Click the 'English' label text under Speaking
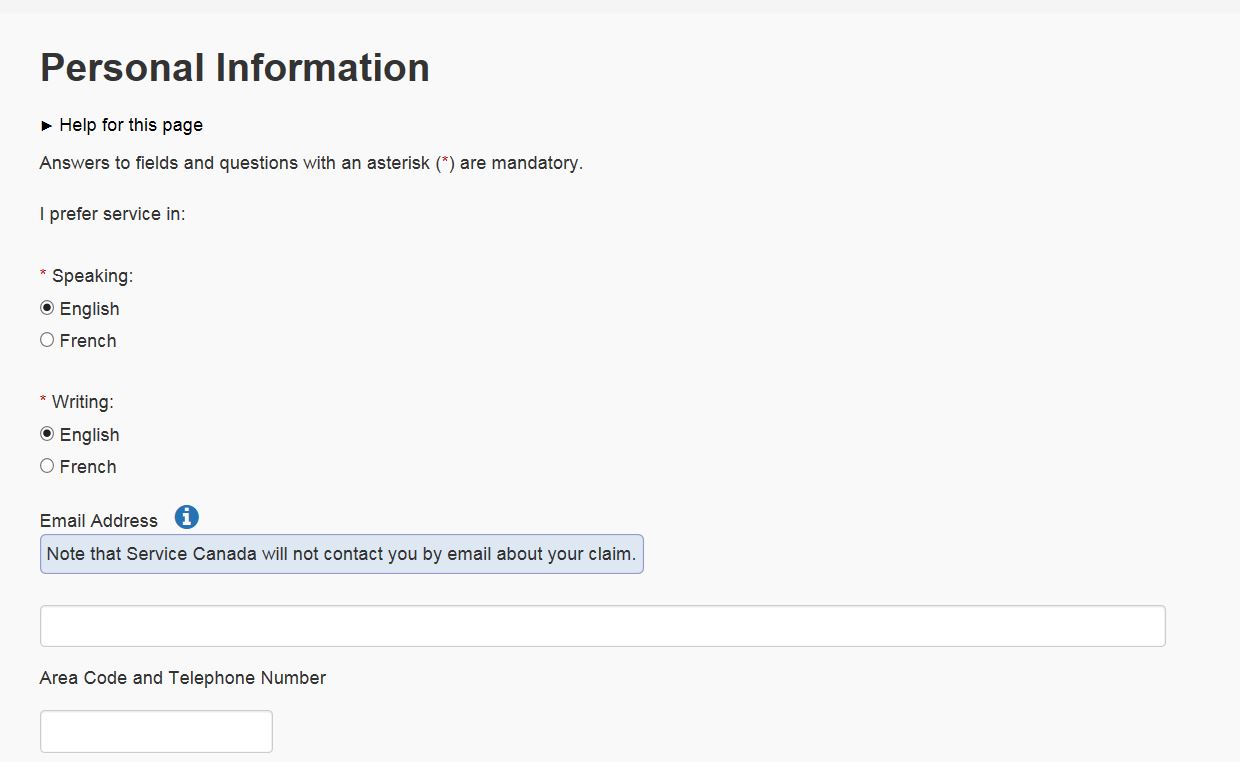The width and height of the screenshot is (1240, 762). tap(89, 309)
